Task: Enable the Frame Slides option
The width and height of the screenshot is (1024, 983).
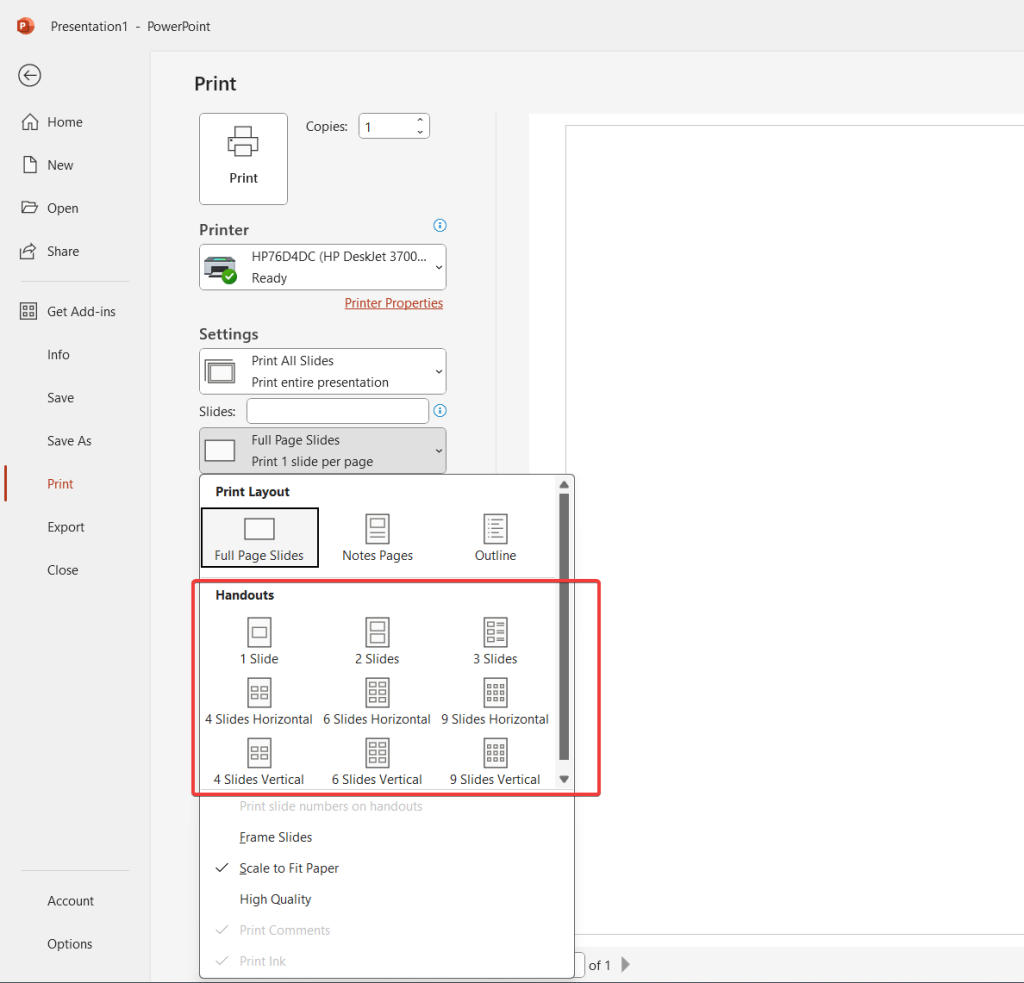Action: [275, 837]
